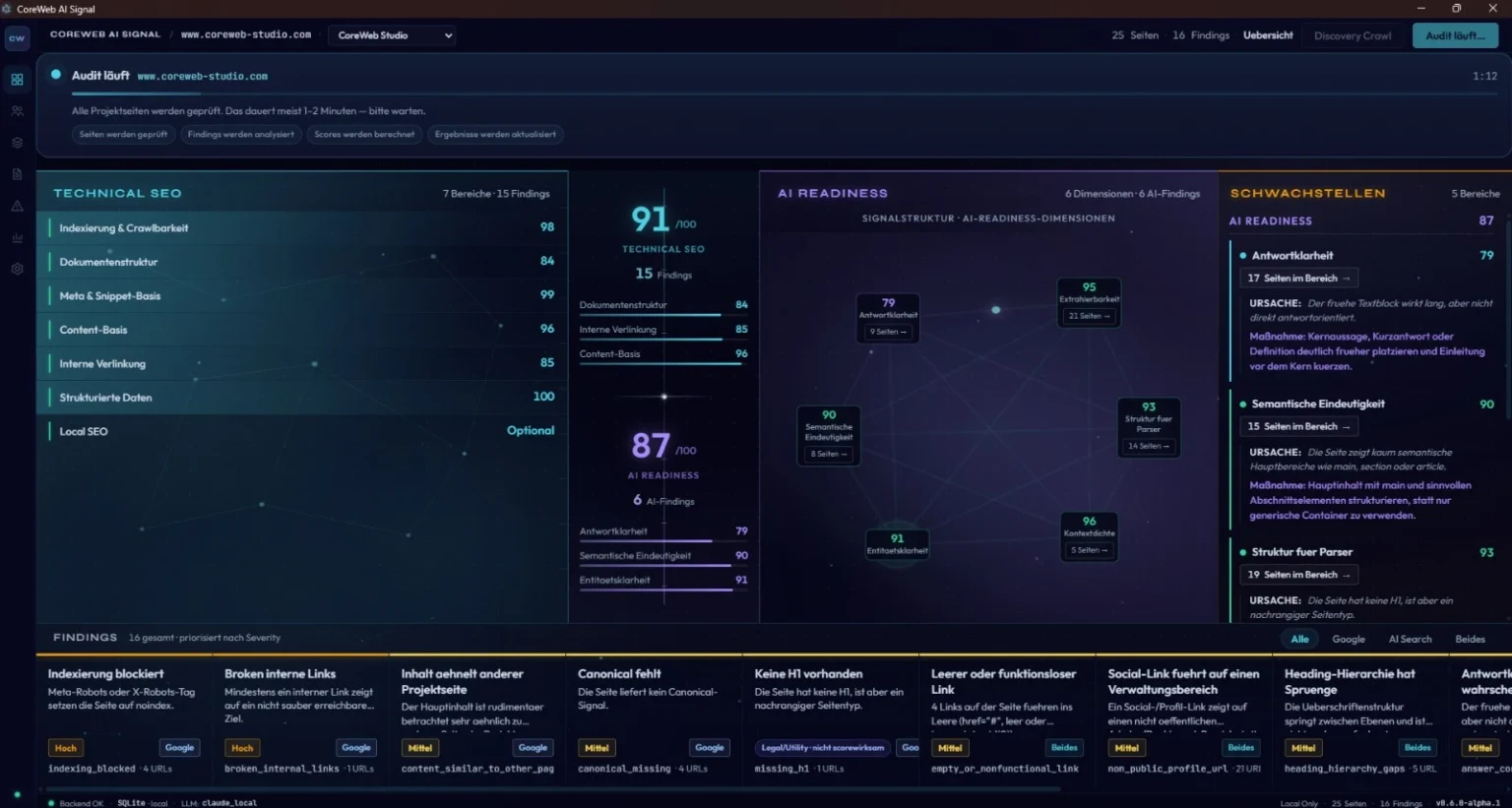Click Beides badge on Social-Link card

(x=1241, y=748)
